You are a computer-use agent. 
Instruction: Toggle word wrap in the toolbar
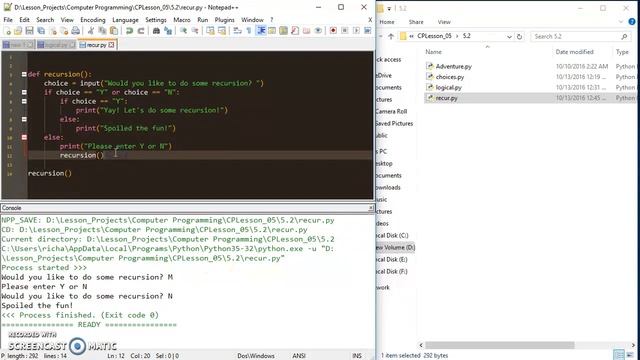point(238,31)
